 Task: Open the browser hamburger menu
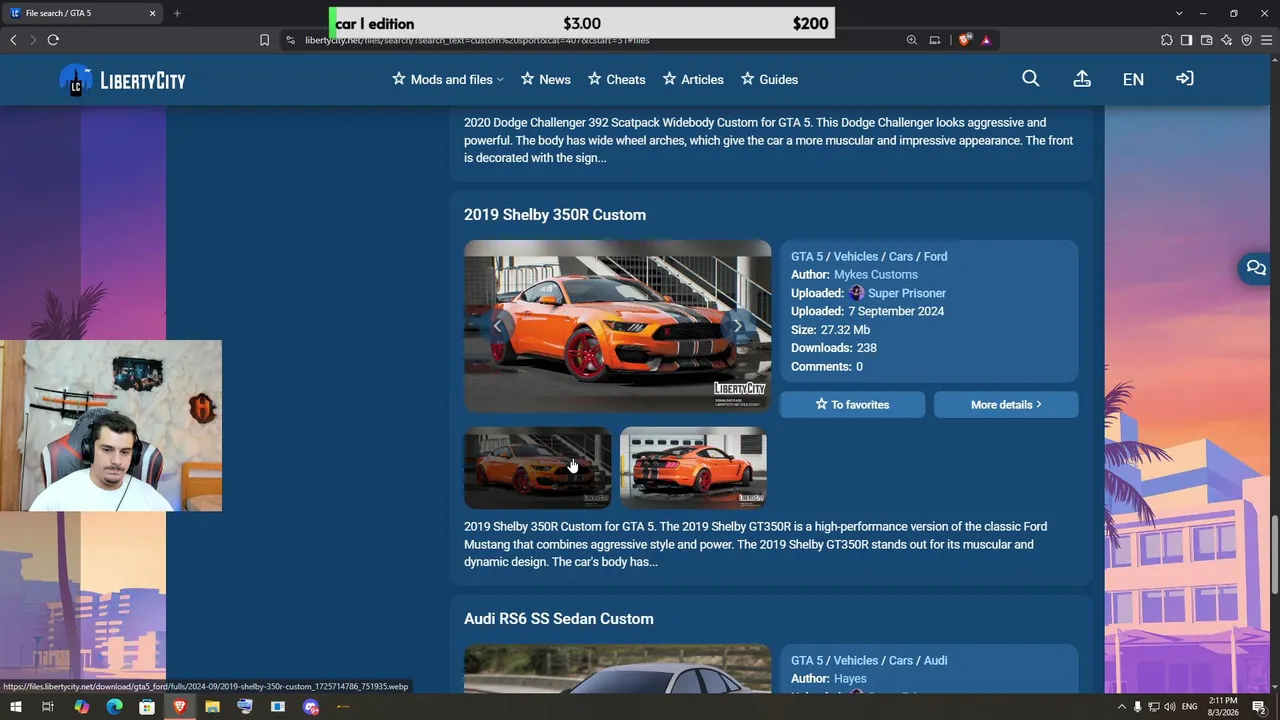point(1267,40)
